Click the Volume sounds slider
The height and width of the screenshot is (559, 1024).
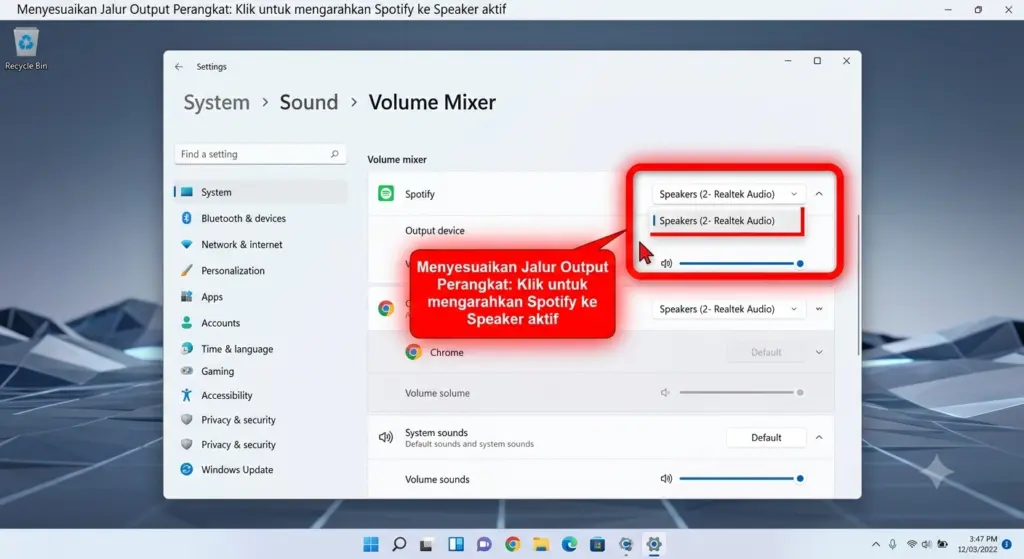pyautogui.click(x=741, y=479)
